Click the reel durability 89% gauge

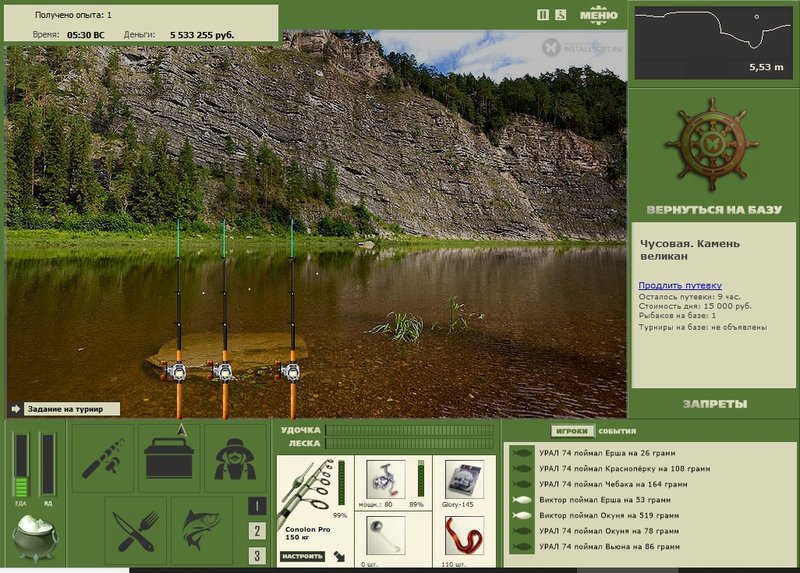coord(421,478)
